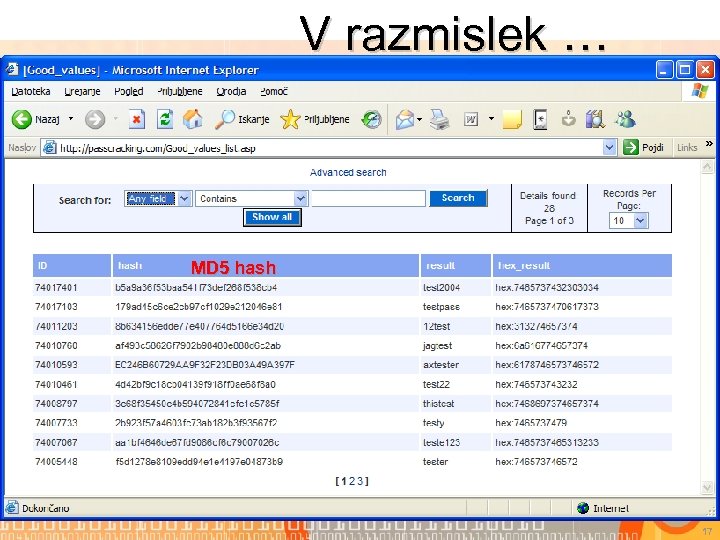The width and height of the screenshot is (720, 540).
Task: Click the page scrollbar down arrow
Action: point(708,487)
